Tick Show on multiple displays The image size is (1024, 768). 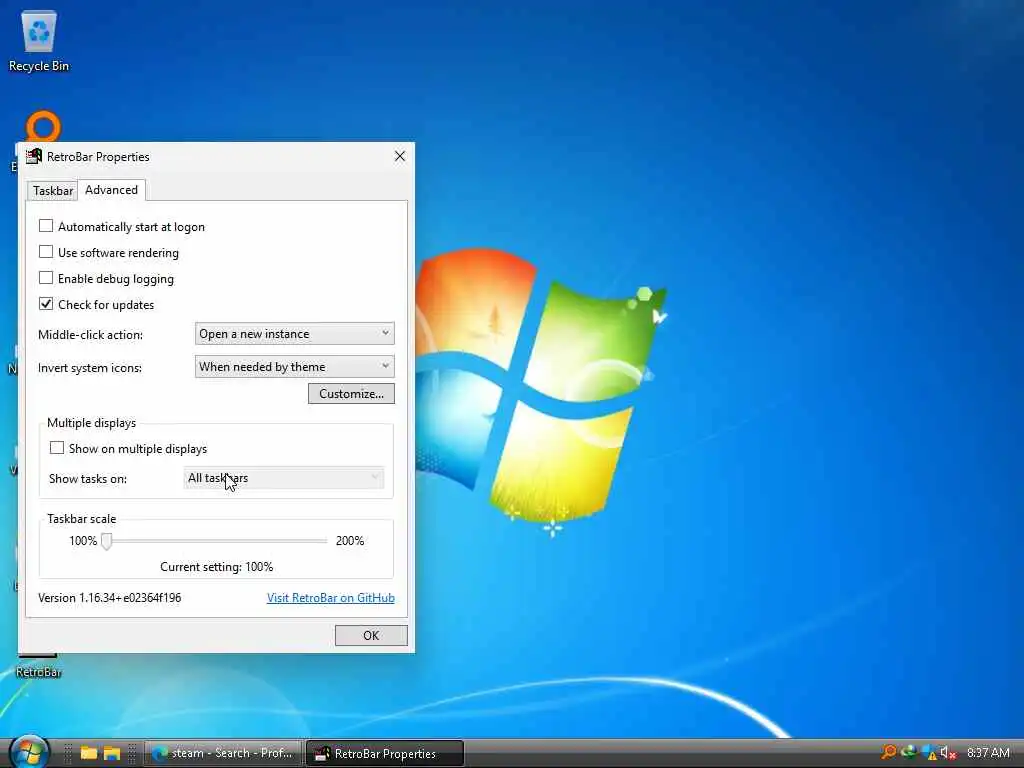click(x=57, y=448)
